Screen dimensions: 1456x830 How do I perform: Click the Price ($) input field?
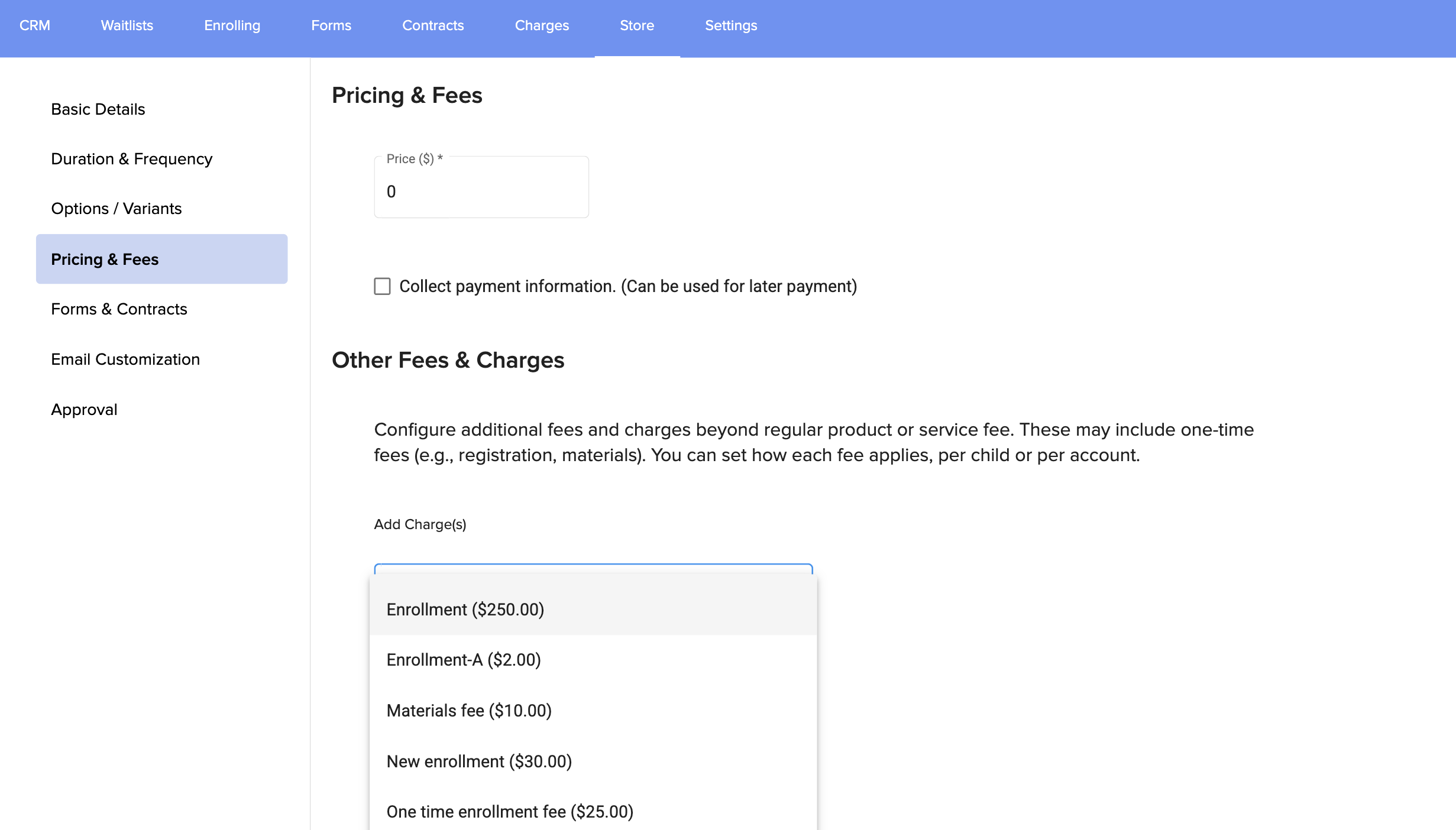tap(481, 192)
